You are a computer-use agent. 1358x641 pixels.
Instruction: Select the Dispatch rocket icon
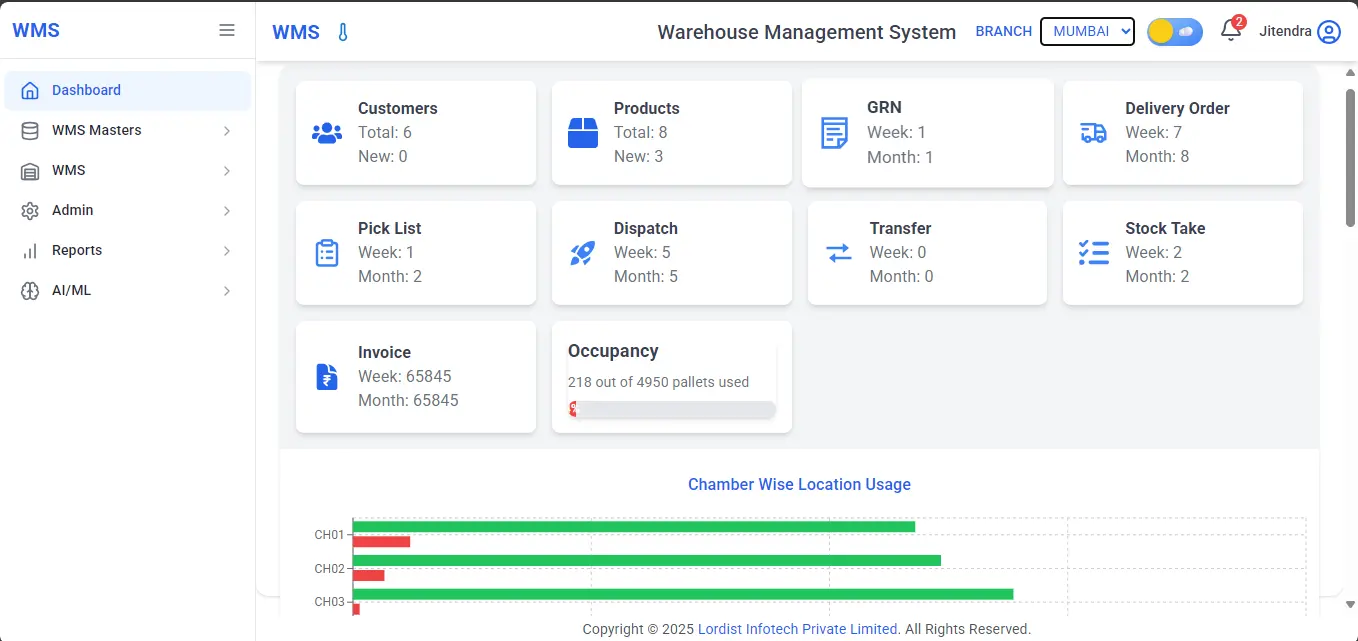pos(581,253)
